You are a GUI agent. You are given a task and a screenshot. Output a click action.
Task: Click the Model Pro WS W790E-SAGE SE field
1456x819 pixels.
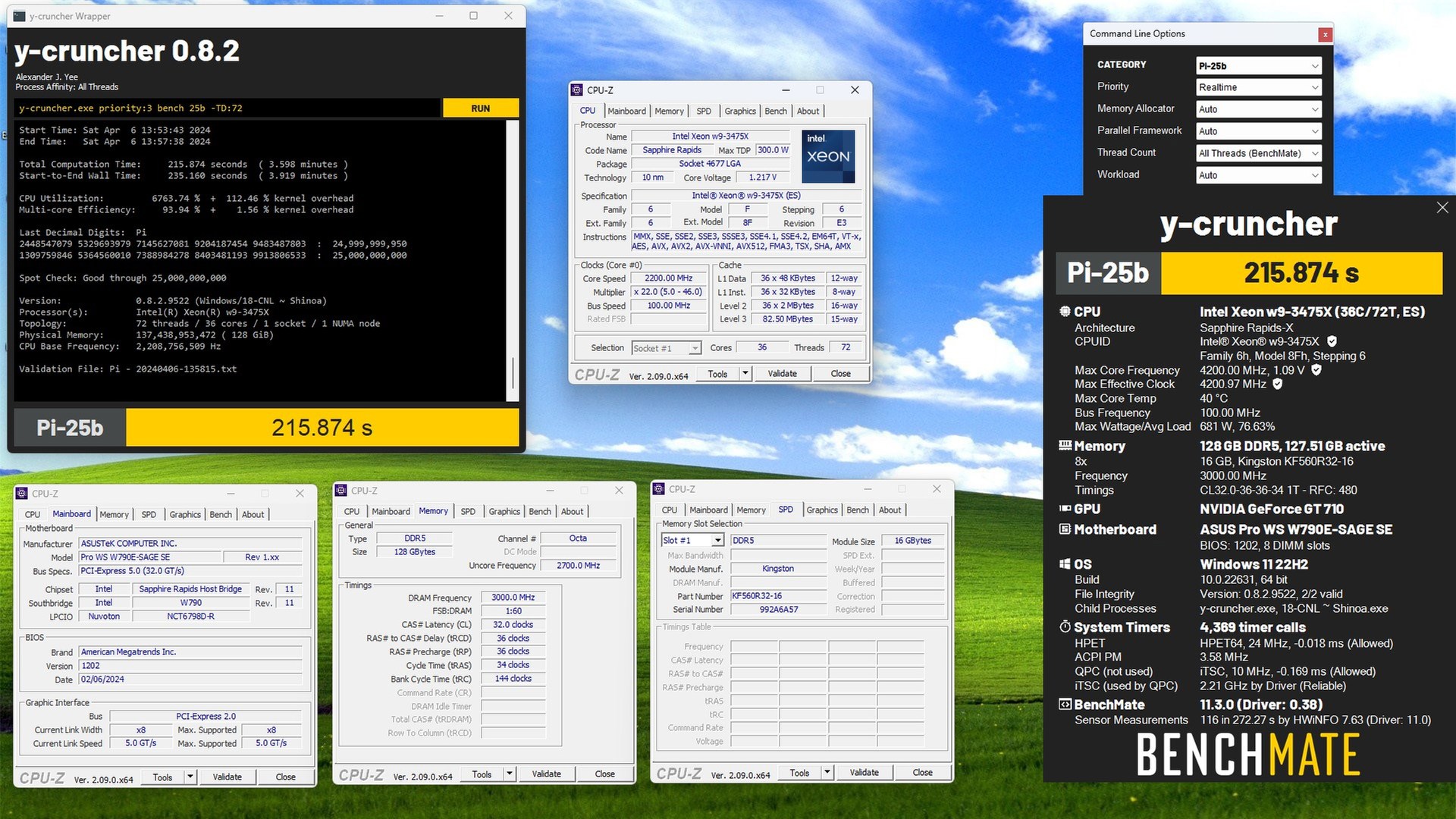click(x=150, y=557)
